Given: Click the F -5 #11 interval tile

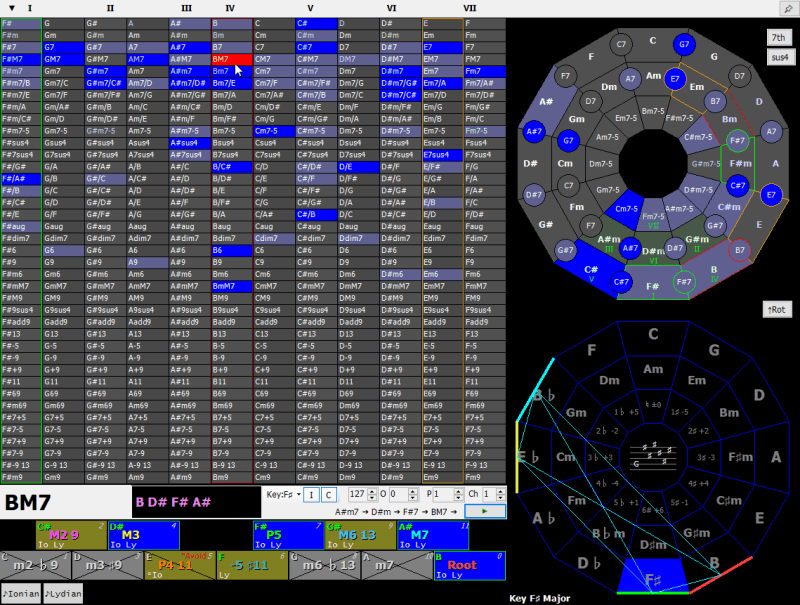Looking at the screenshot, I should tap(252, 565).
